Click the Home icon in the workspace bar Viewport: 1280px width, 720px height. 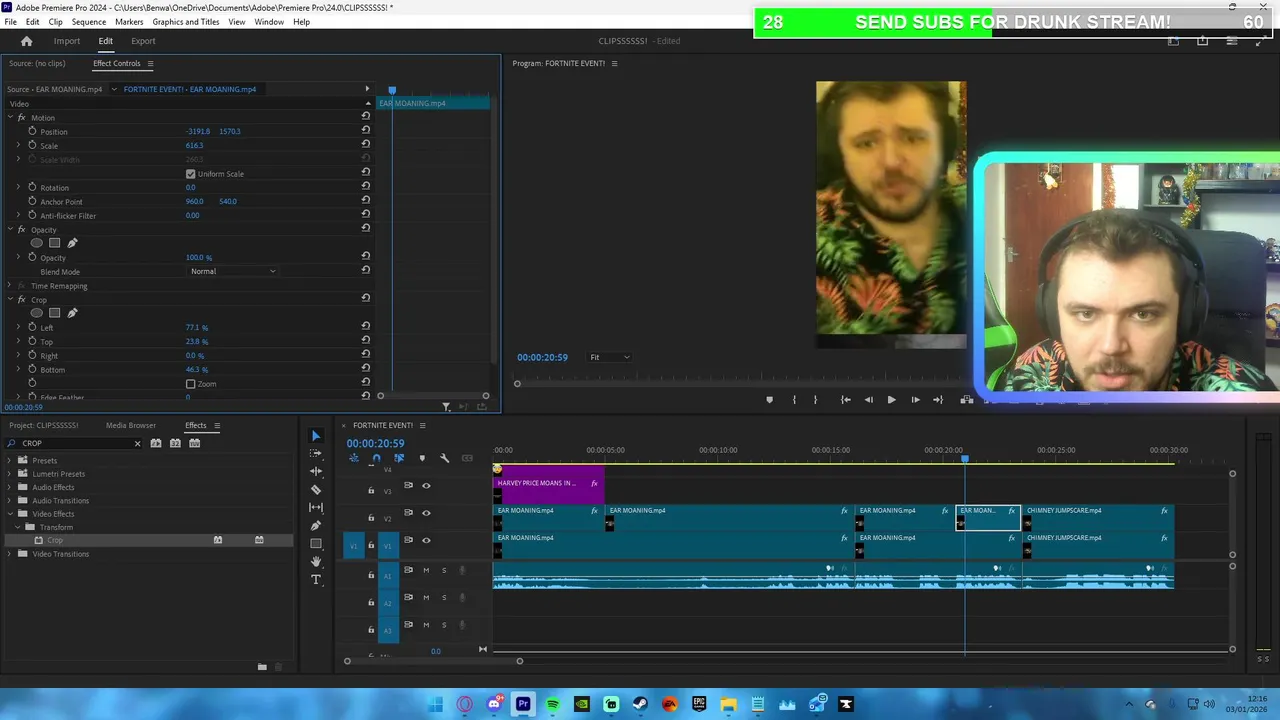(27, 41)
